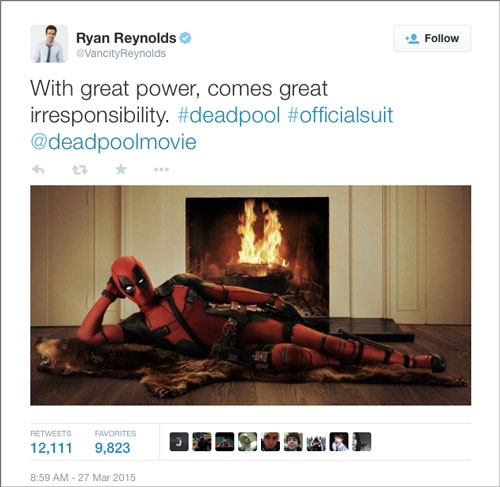Open Ryan Reynolds profile avatar picture
The image size is (500, 487).
tap(49, 44)
